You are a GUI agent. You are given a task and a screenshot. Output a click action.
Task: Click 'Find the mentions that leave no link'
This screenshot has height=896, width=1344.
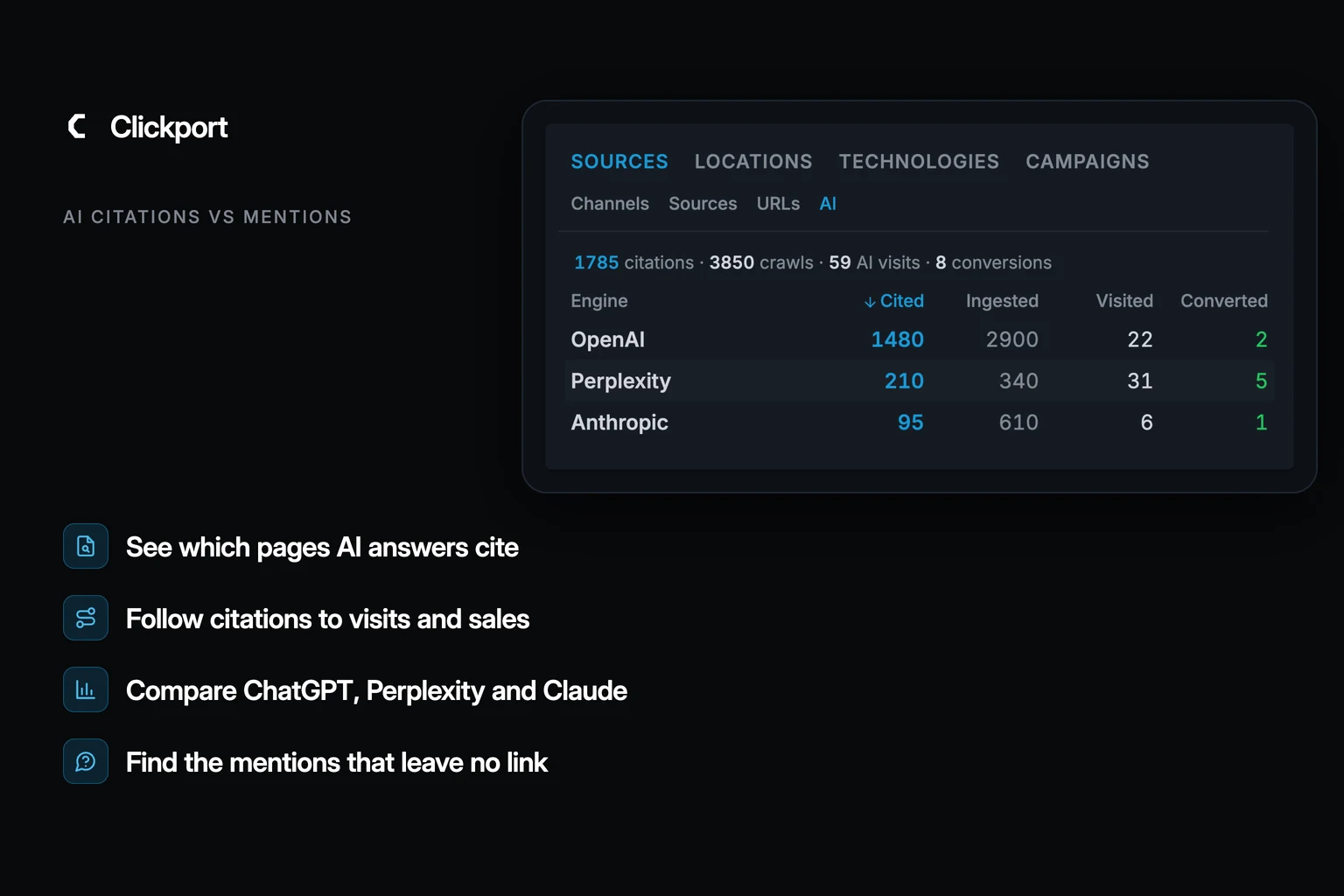pos(337,763)
